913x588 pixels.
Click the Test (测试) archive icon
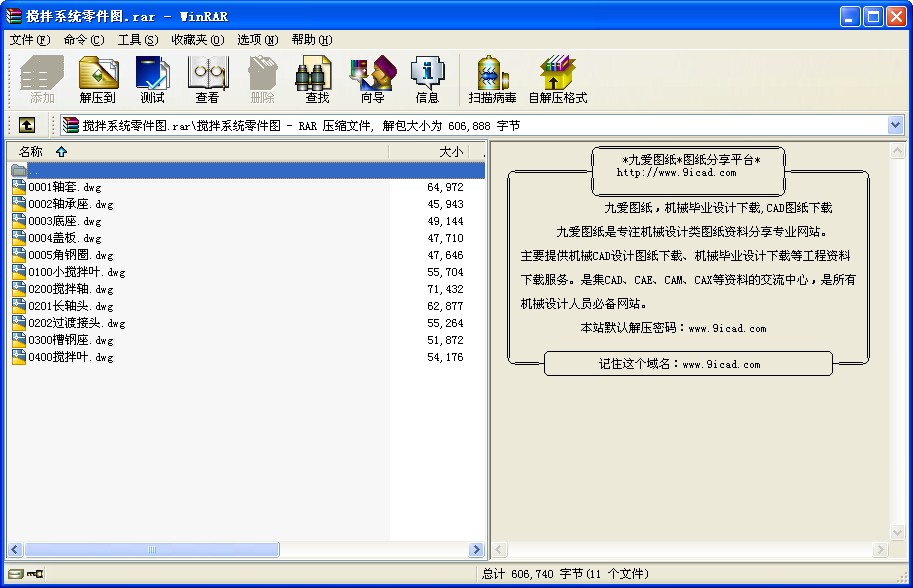[x=152, y=80]
